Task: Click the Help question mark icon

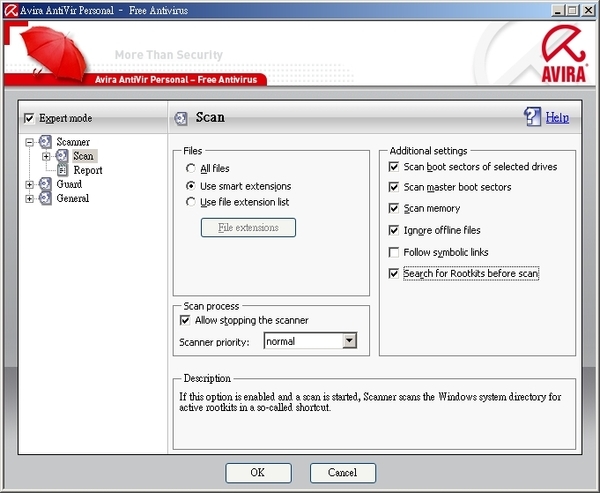Action: [x=532, y=117]
